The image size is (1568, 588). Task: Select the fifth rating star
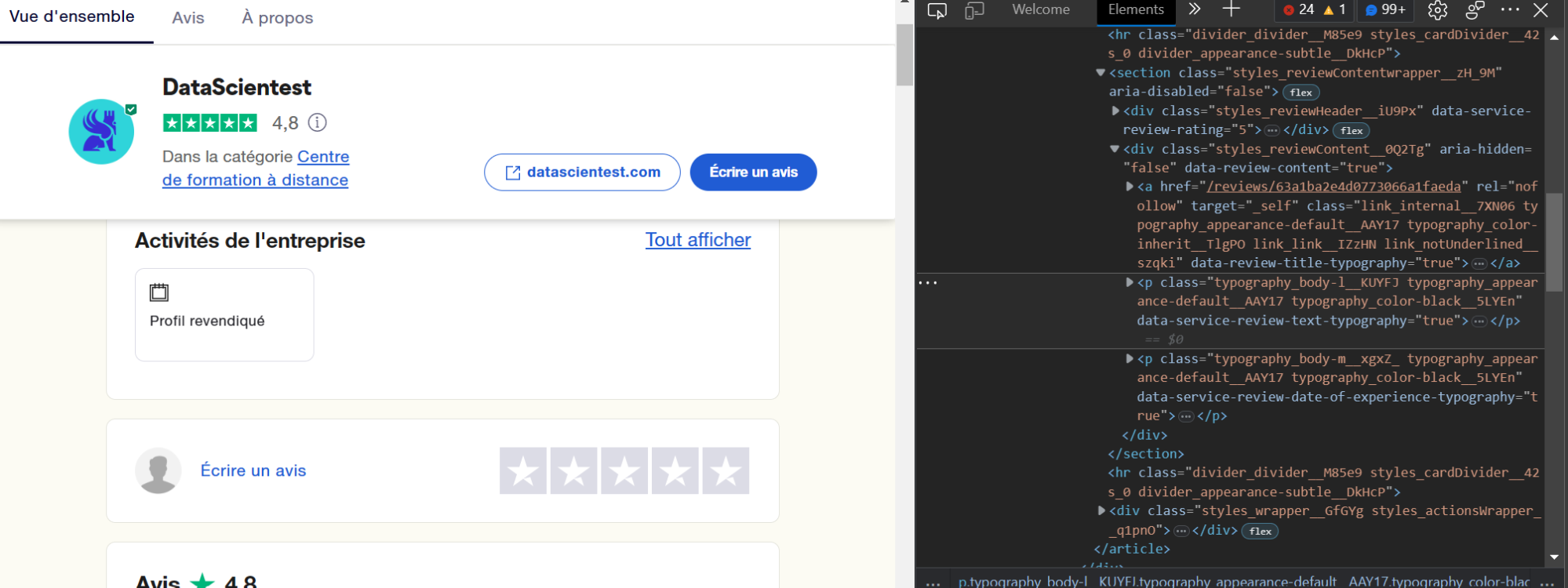pos(726,471)
